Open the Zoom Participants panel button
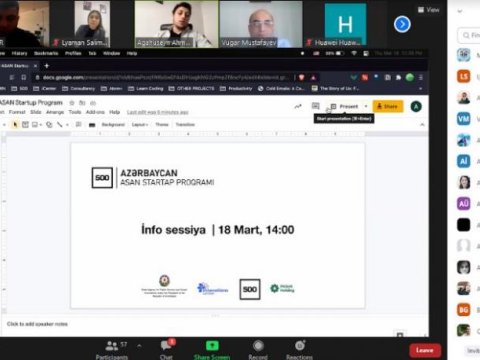Viewport: 480px width, 360px height. pyautogui.click(x=112, y=350)
